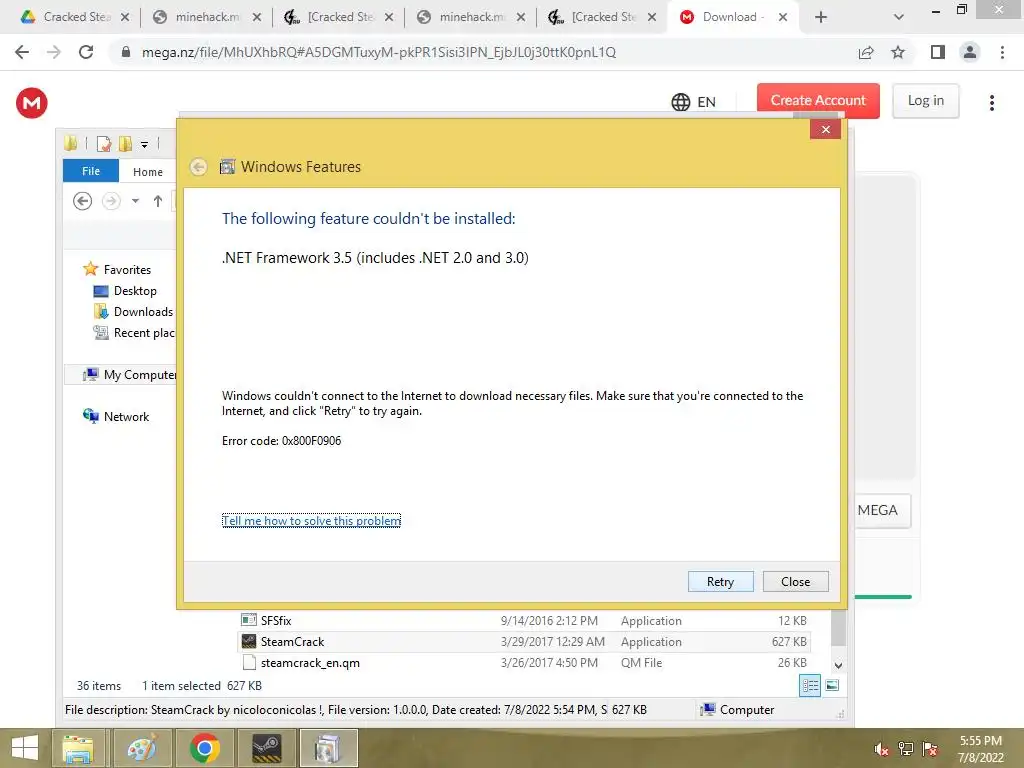Click the Chrome forward arrow

54,52
